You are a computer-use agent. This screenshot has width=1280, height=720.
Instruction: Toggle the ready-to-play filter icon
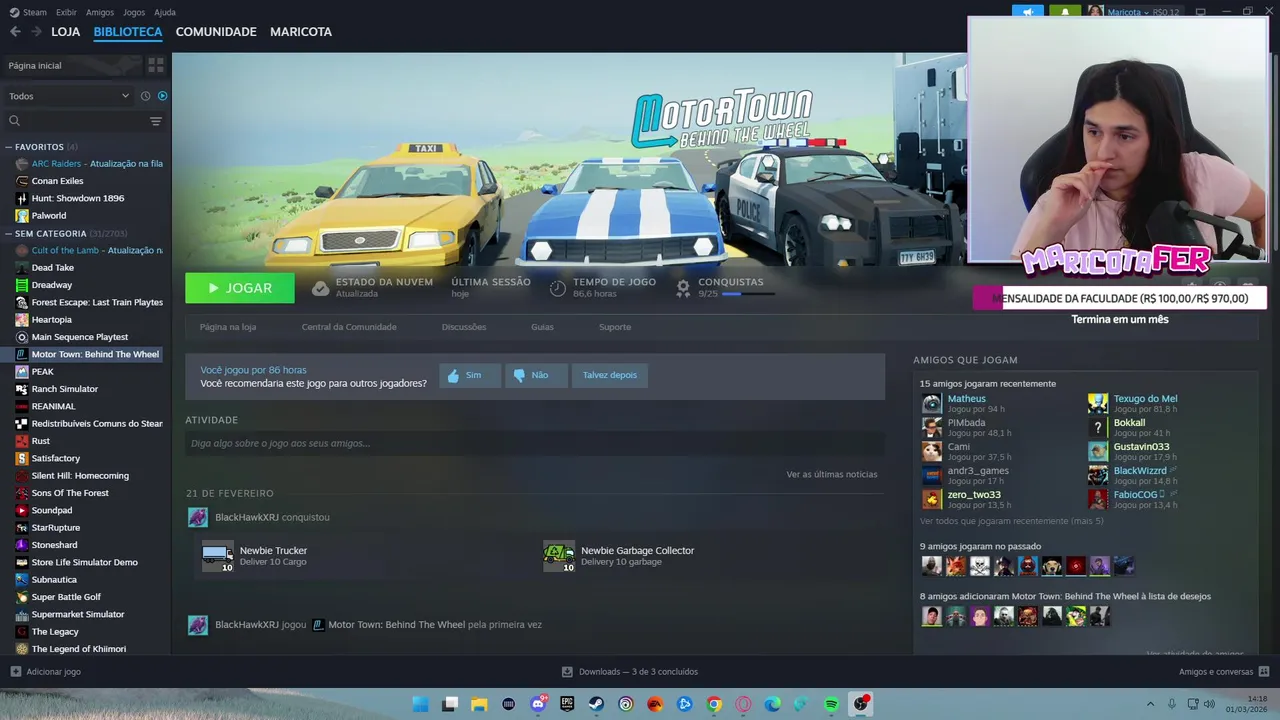coord(162,96)
